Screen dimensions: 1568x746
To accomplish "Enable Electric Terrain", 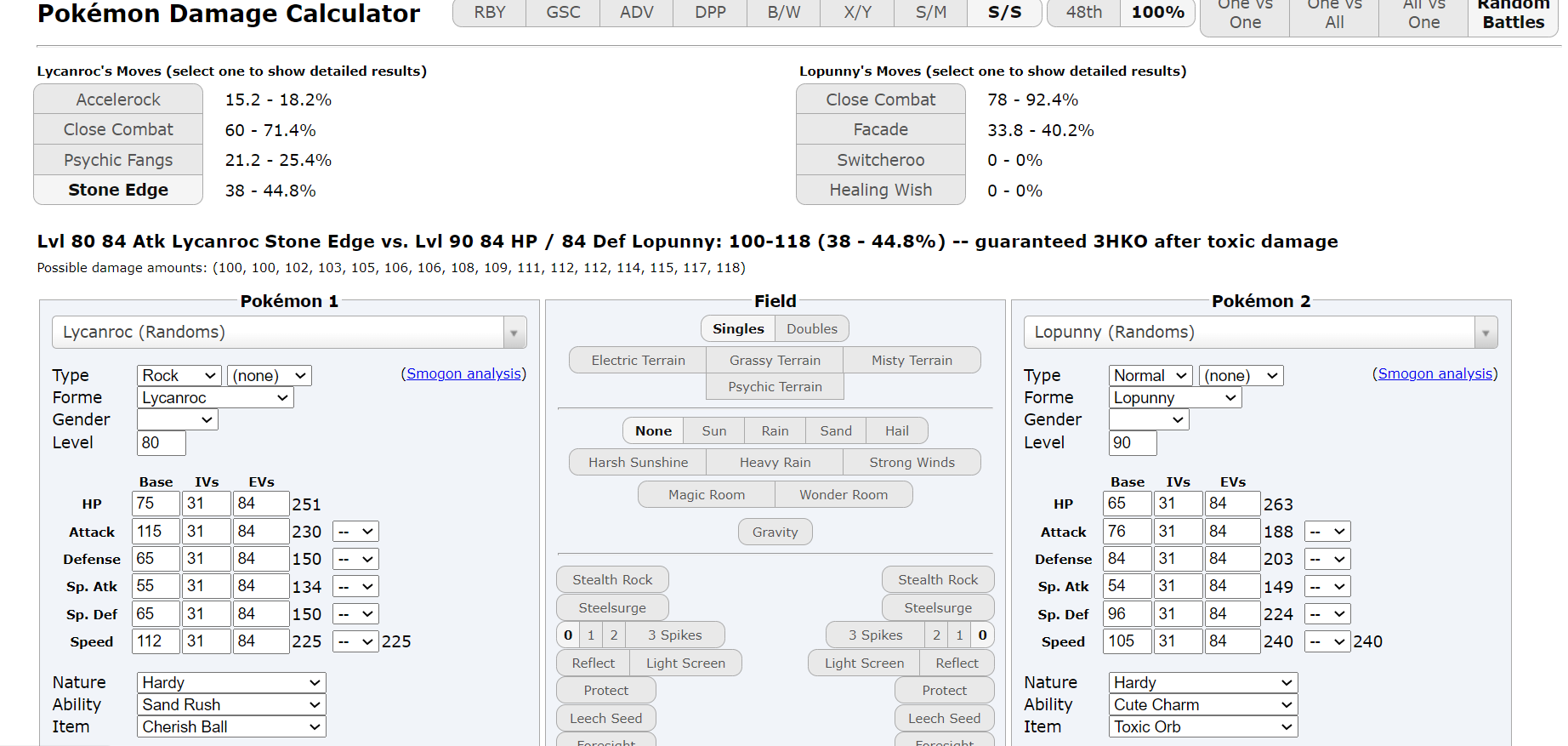I will pyautogui.click(x=638, y=360).
